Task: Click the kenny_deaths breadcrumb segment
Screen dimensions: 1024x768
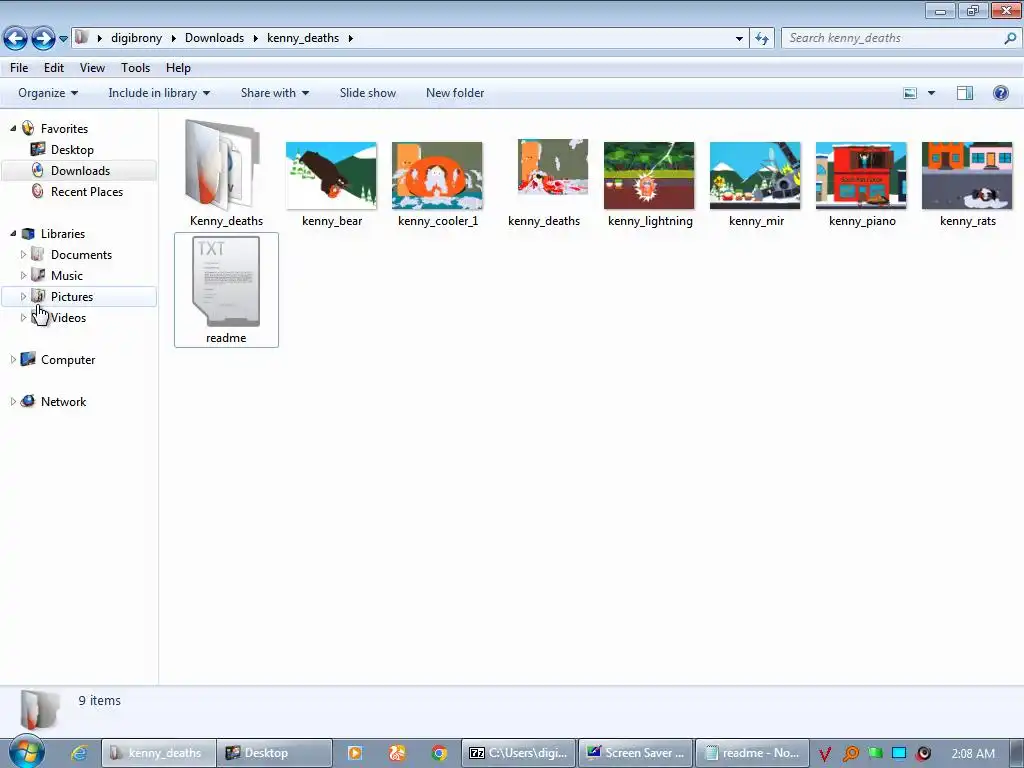Action: pyautogui.click(x=303, y=38)
